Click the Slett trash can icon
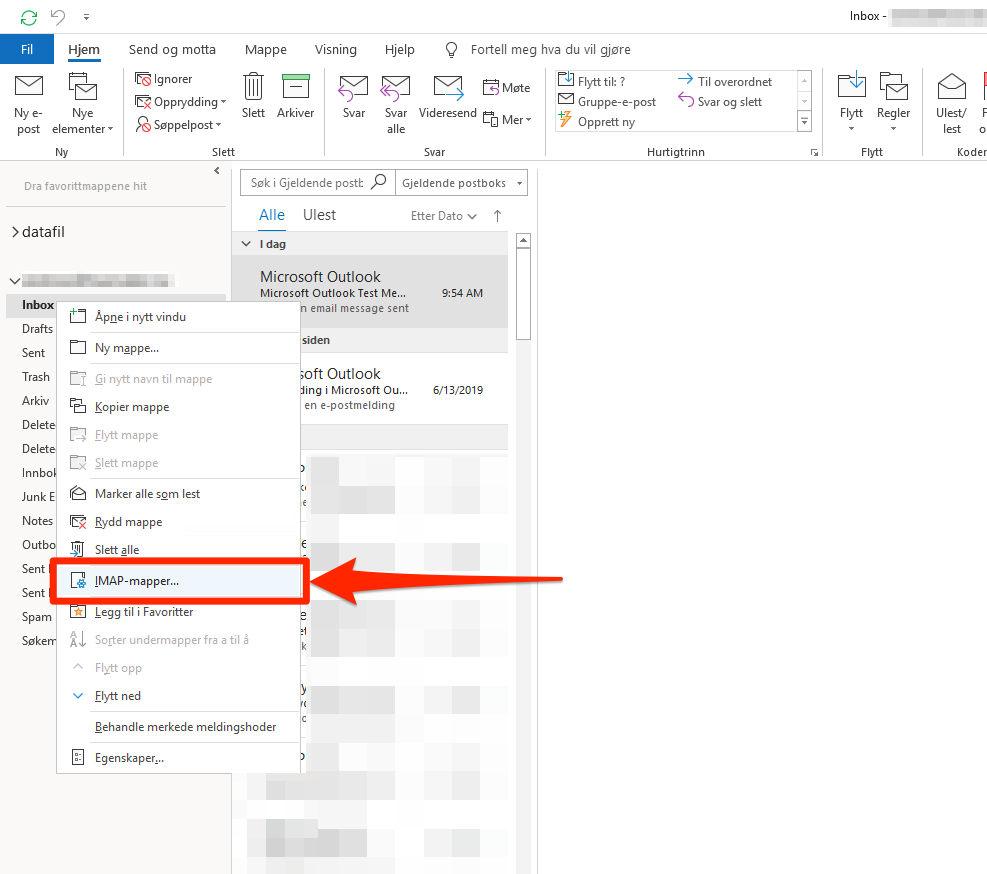987x874 pixels. (x=253, y=87)
